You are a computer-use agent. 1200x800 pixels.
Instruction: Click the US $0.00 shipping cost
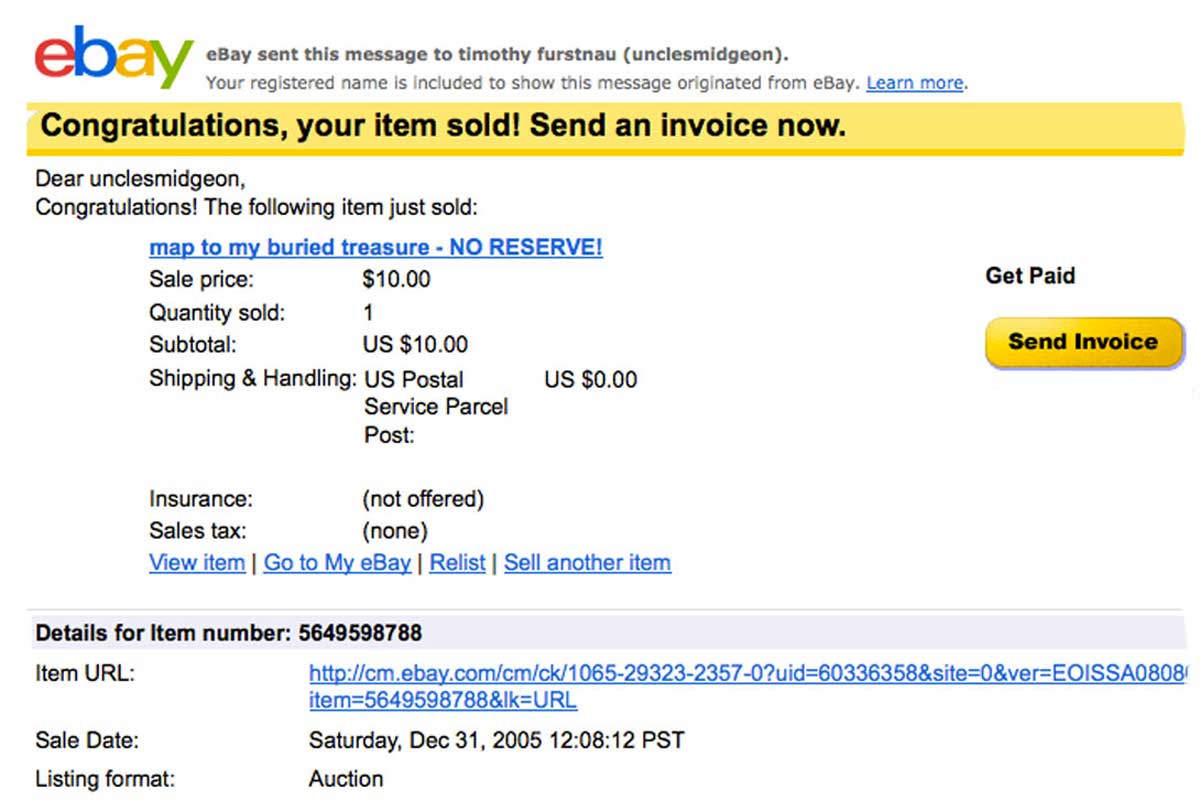pos(590,380)
